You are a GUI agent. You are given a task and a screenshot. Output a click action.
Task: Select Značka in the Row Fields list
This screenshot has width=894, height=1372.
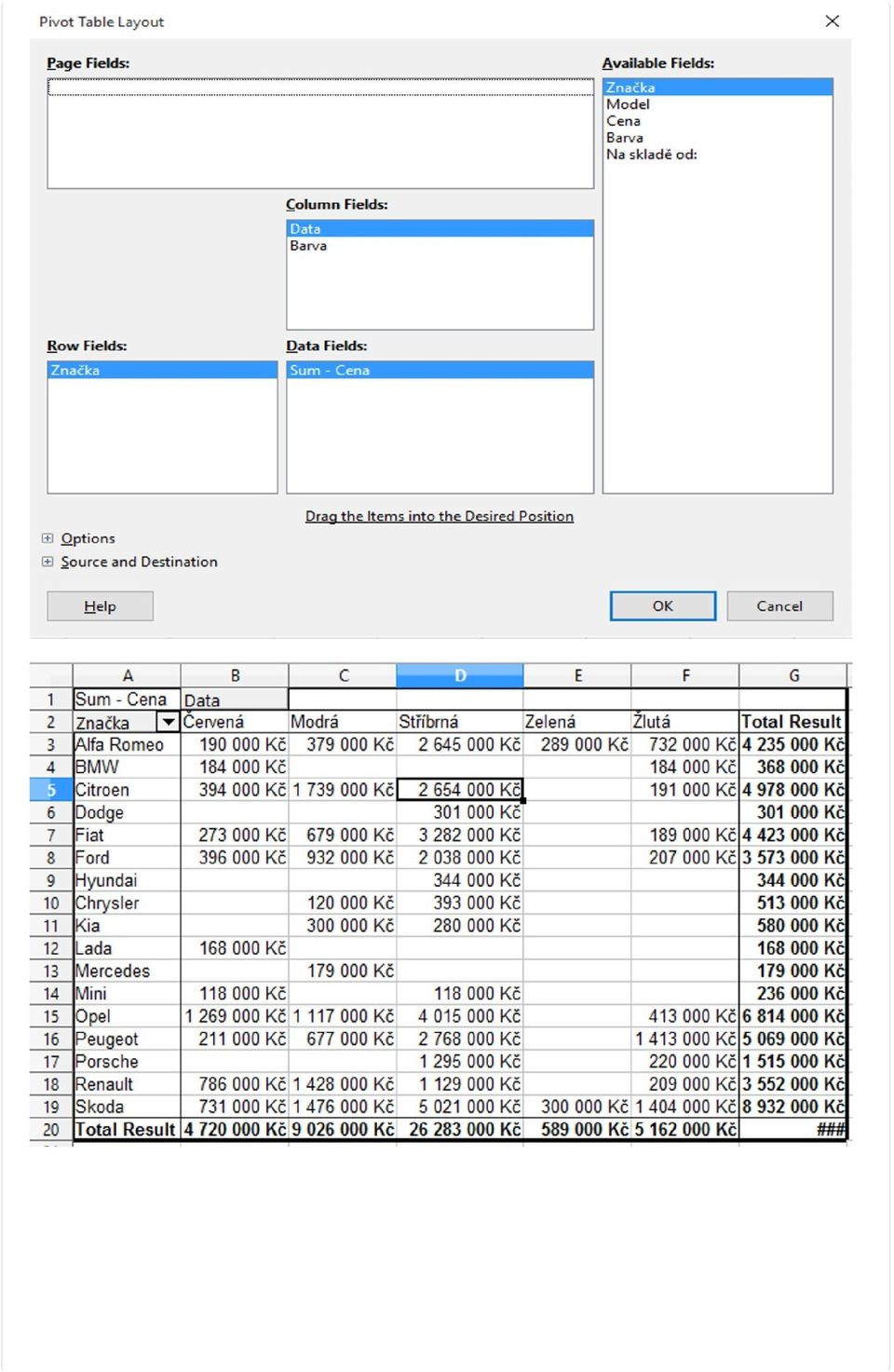coord(162,371)
